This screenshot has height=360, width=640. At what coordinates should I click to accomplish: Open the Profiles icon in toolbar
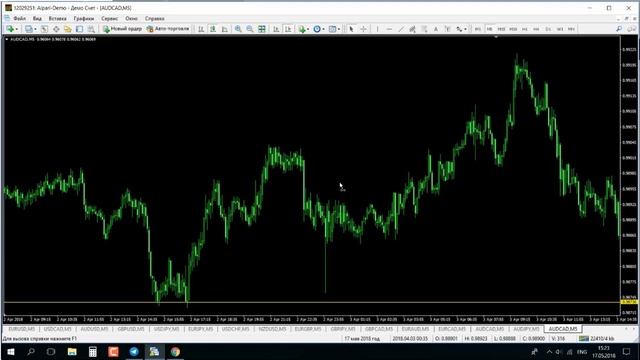click(x=28, y=29)
